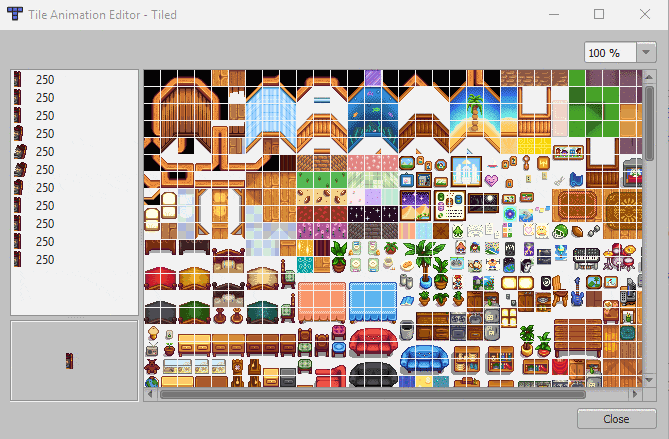Select the gray dumbbell tile

(x=593, y=232)
